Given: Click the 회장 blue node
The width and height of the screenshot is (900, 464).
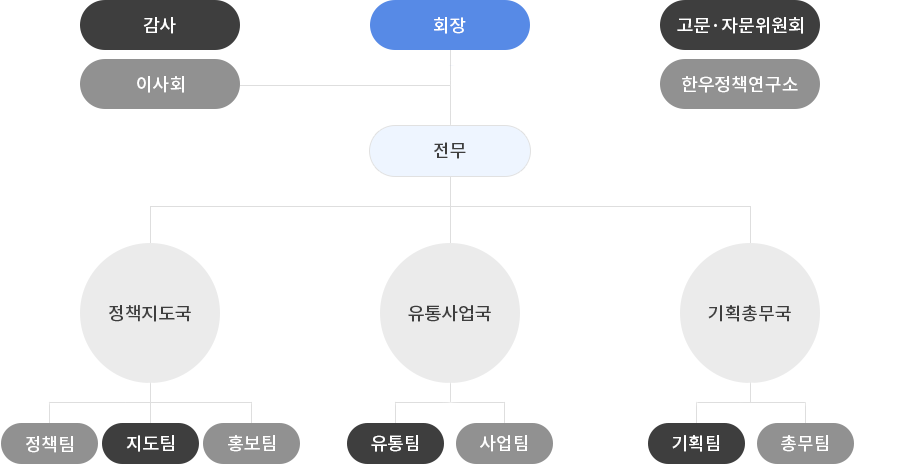Looking at the screenshot, I should pos(450,25).
